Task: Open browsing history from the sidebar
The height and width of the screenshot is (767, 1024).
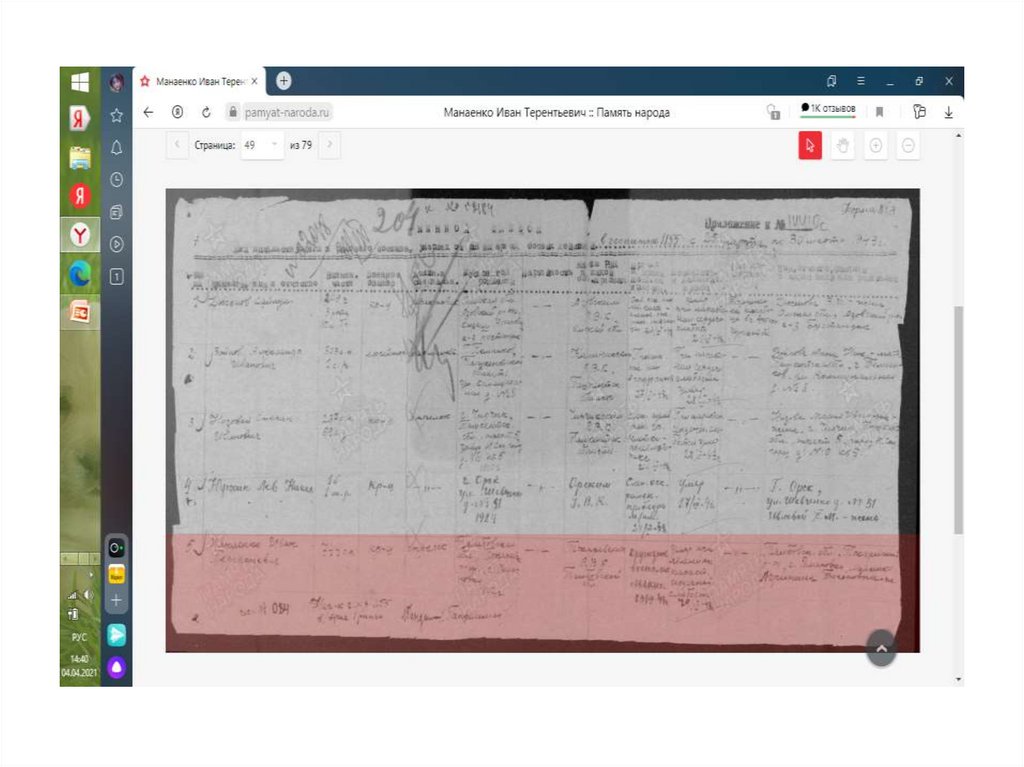Action: tap(116, 180)
